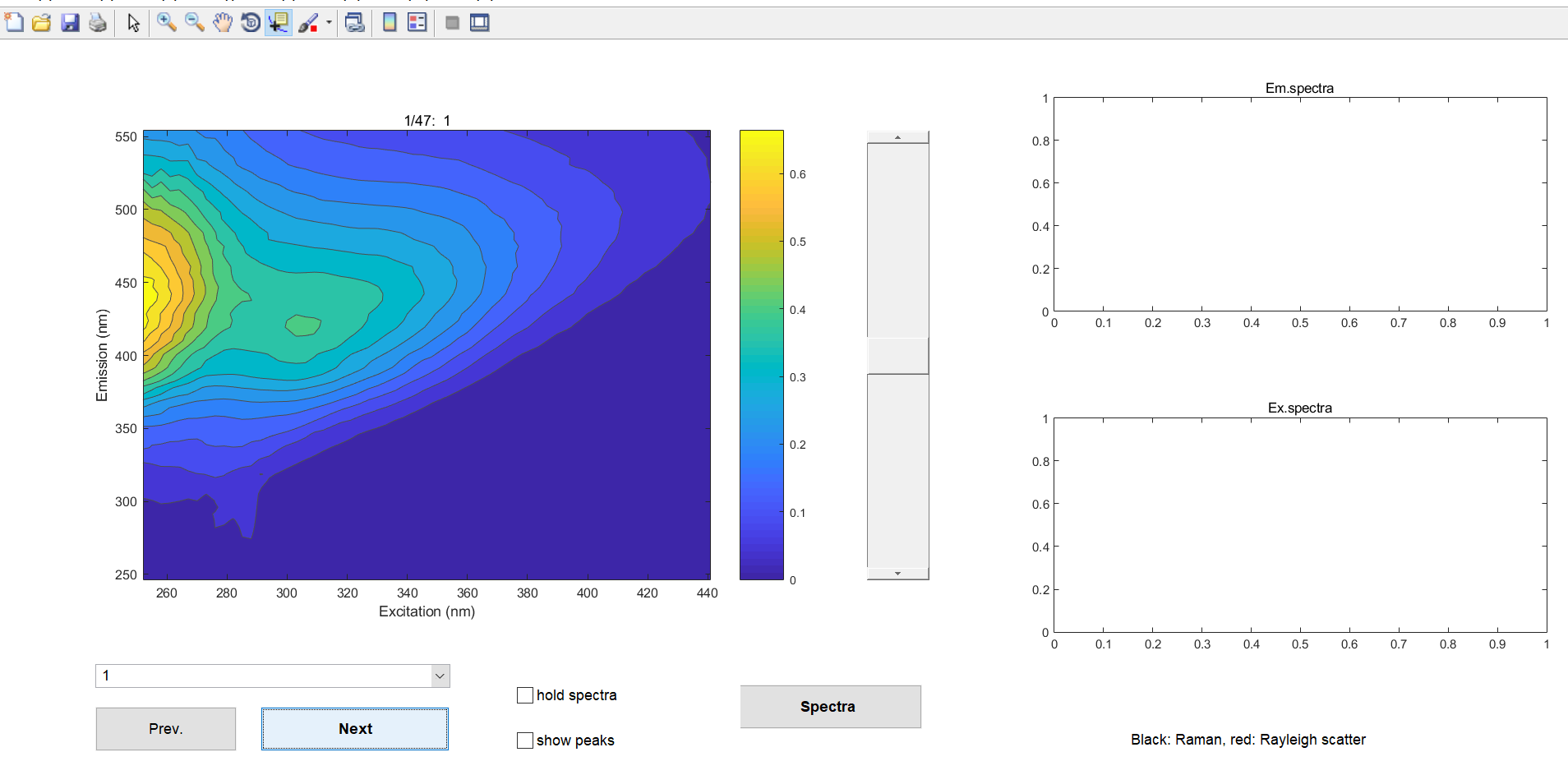The height and width of the screenshot is (775, 1568).
Task: Click the Em.spectra title
Action: (x=1299, y=88)
